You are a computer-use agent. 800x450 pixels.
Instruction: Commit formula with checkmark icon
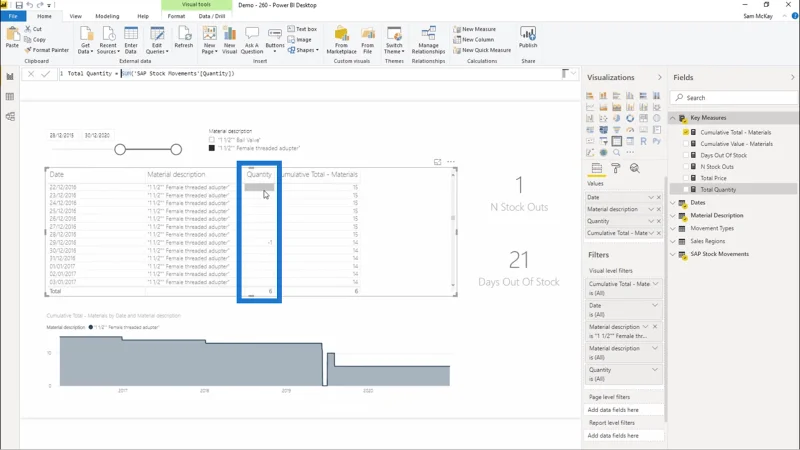[45, 74]
